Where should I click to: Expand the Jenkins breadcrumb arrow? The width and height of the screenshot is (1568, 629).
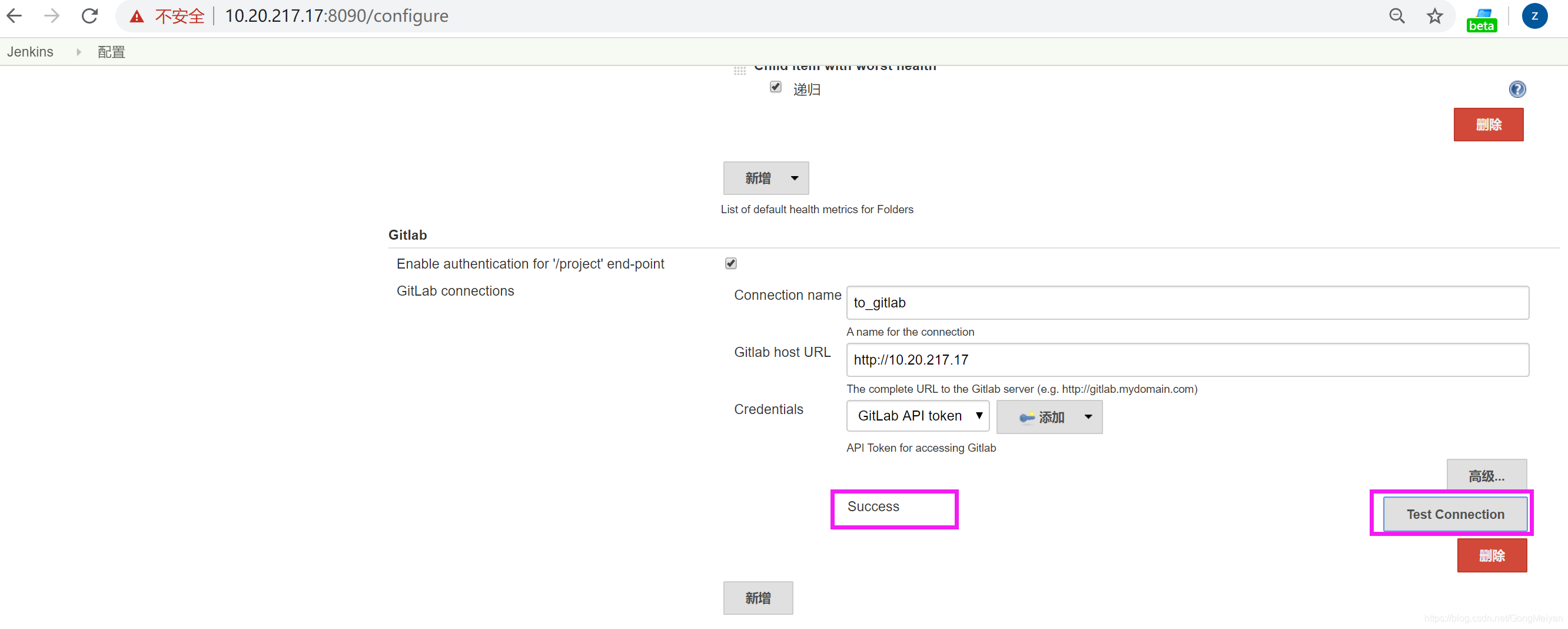click(78, 52)
